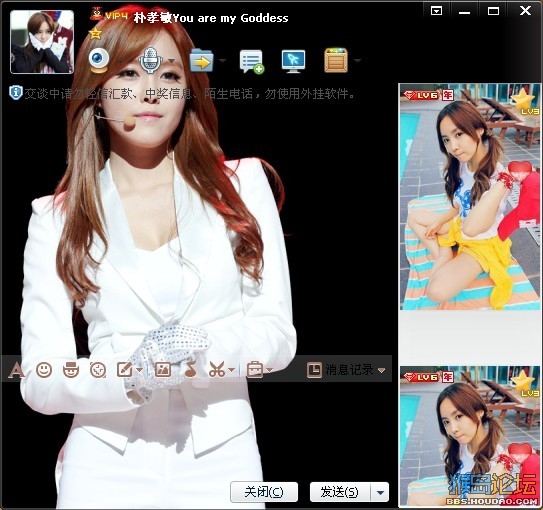The width and height of the screenshot is (543, 510).
Task: Open the applications box icon
Action: tap(336, 61)
